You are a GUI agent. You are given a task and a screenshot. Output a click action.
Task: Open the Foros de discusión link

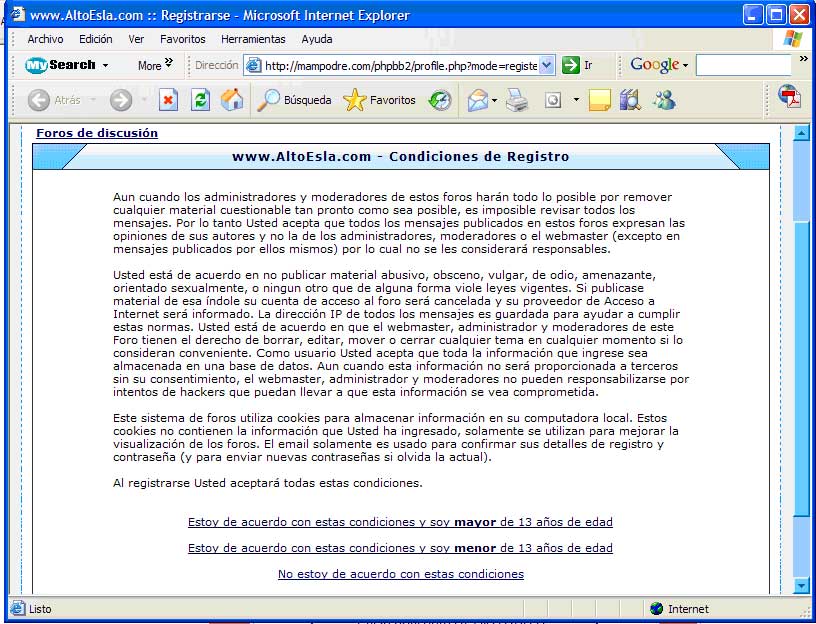97,133
